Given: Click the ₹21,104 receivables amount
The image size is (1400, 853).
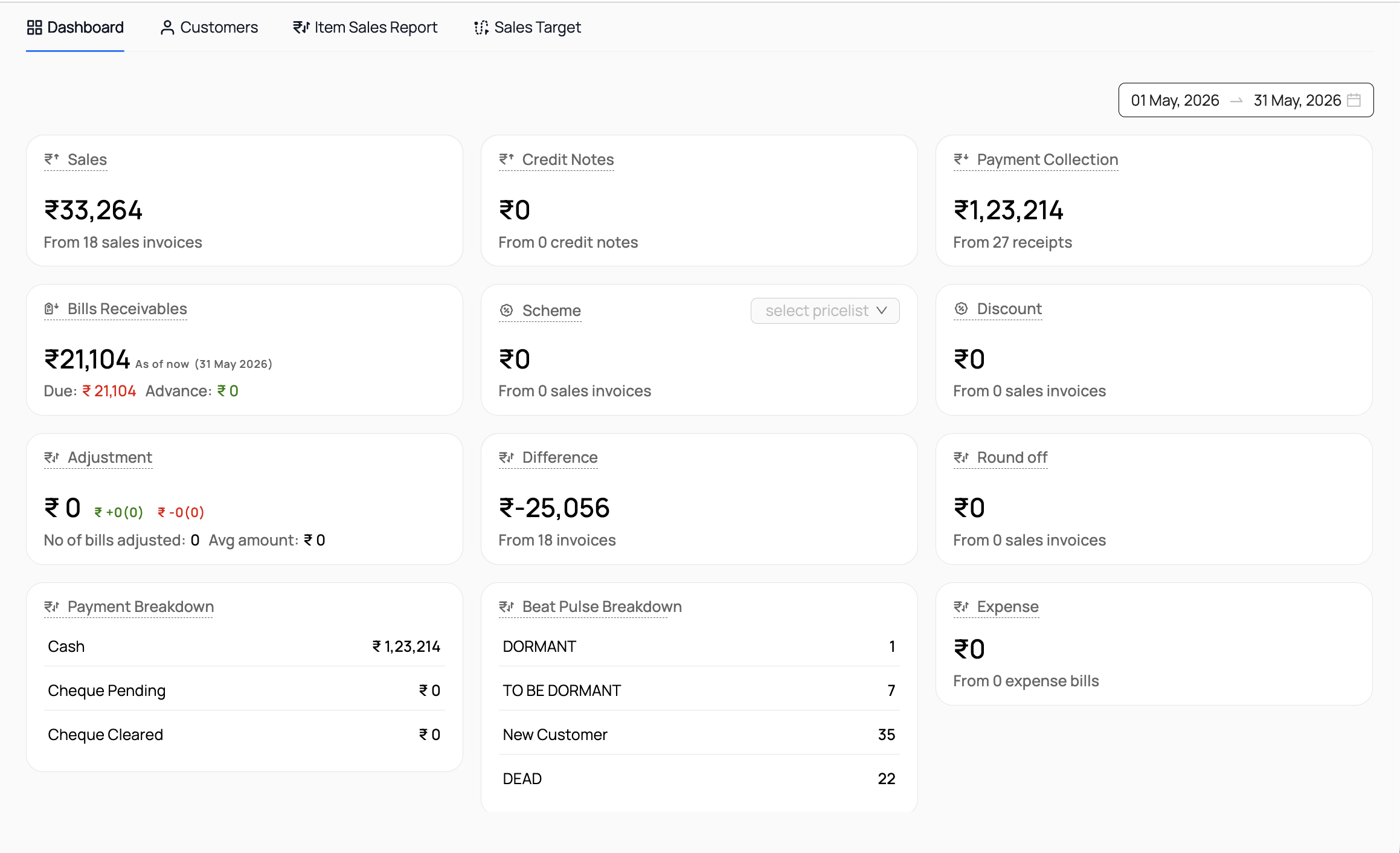Looking at the screenshot, I should pos(87,359).
